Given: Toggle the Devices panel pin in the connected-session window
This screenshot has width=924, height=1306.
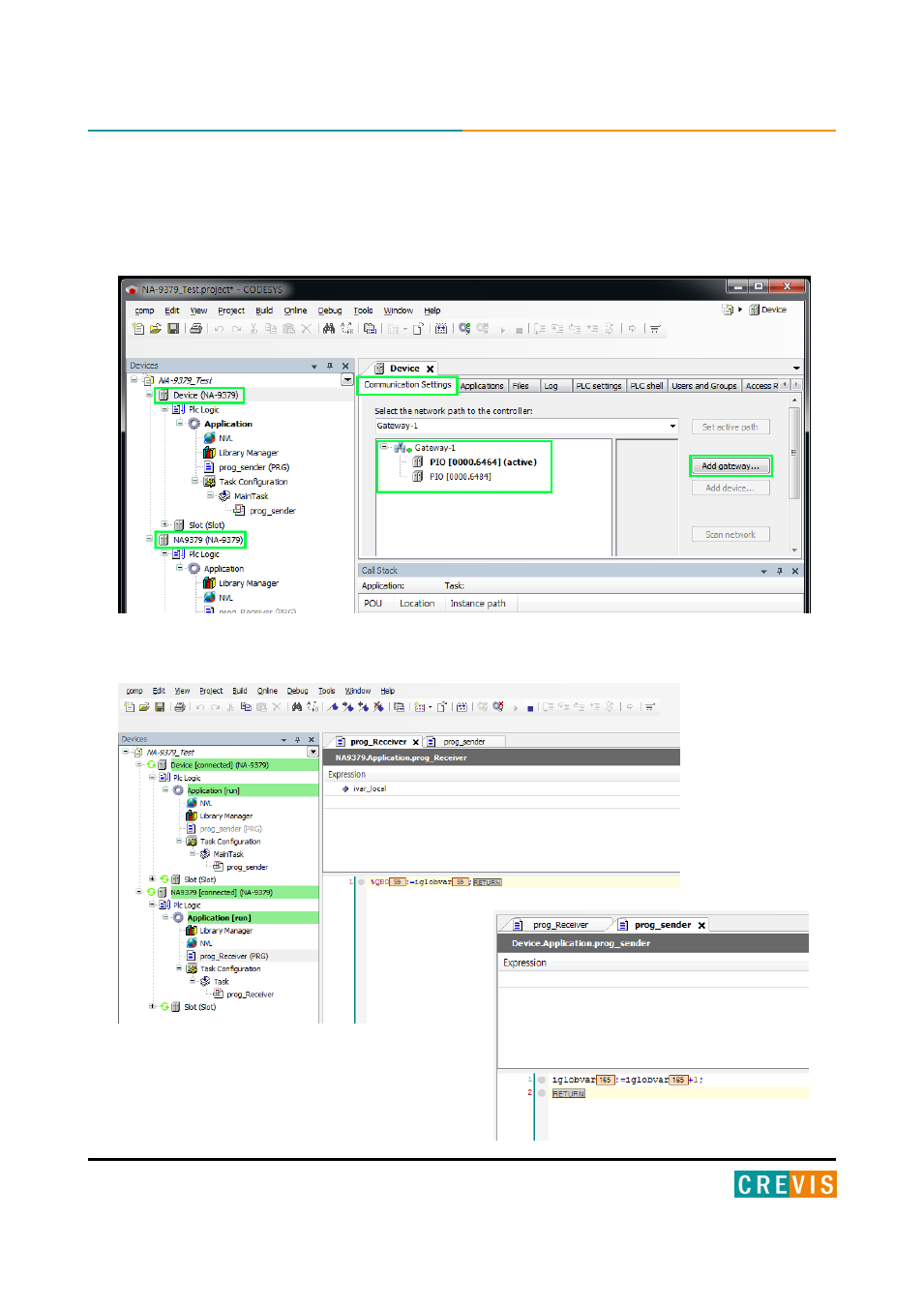Looking at the screenshot, I should click(x=297, y=739).
